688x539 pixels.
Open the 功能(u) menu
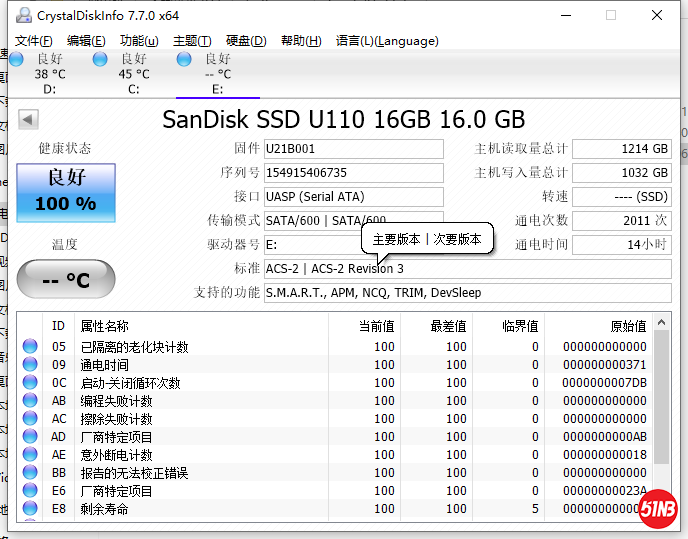pyautogui.click(x=139, y=41)
